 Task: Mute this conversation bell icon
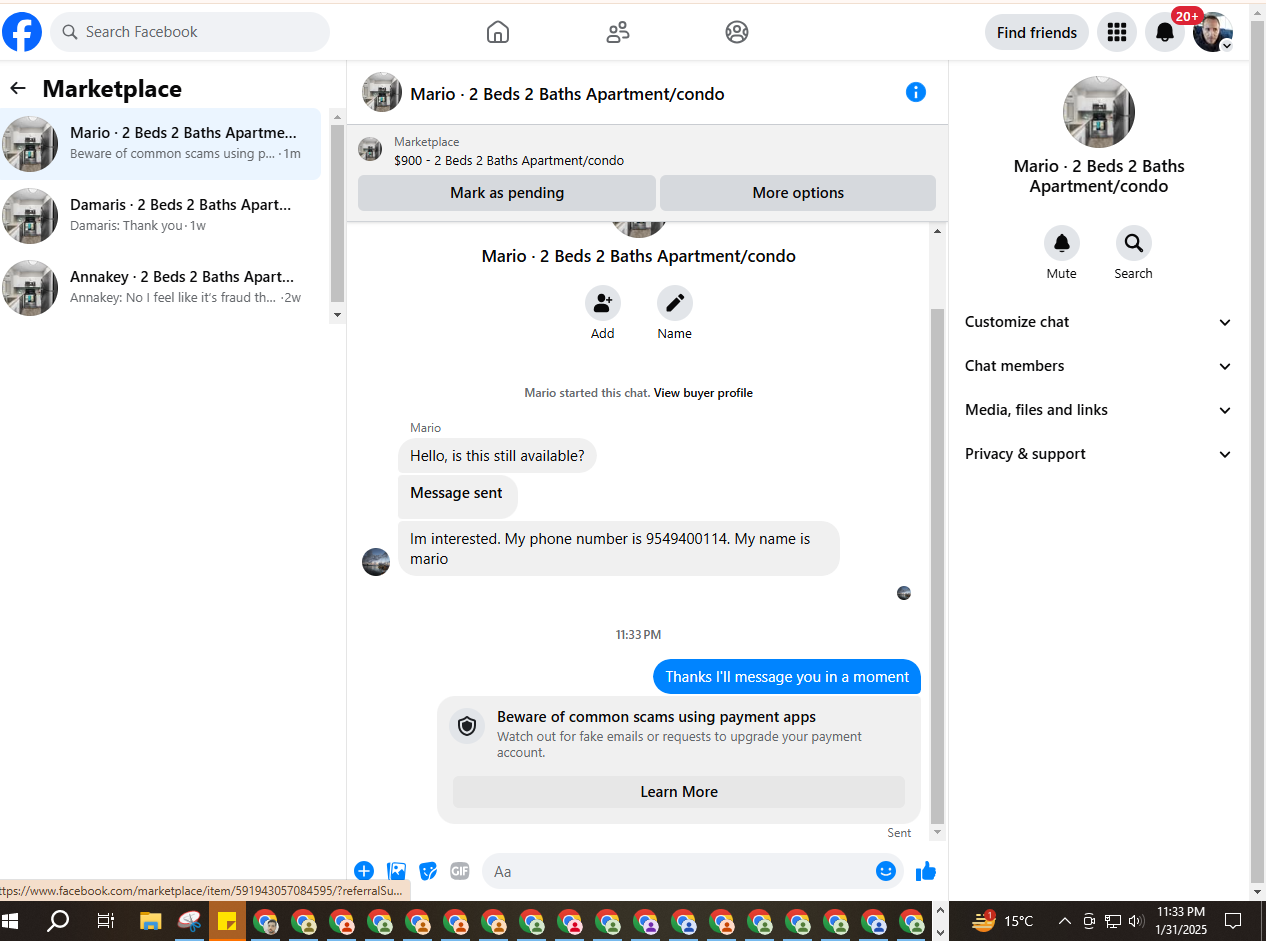pos(1062,243)
